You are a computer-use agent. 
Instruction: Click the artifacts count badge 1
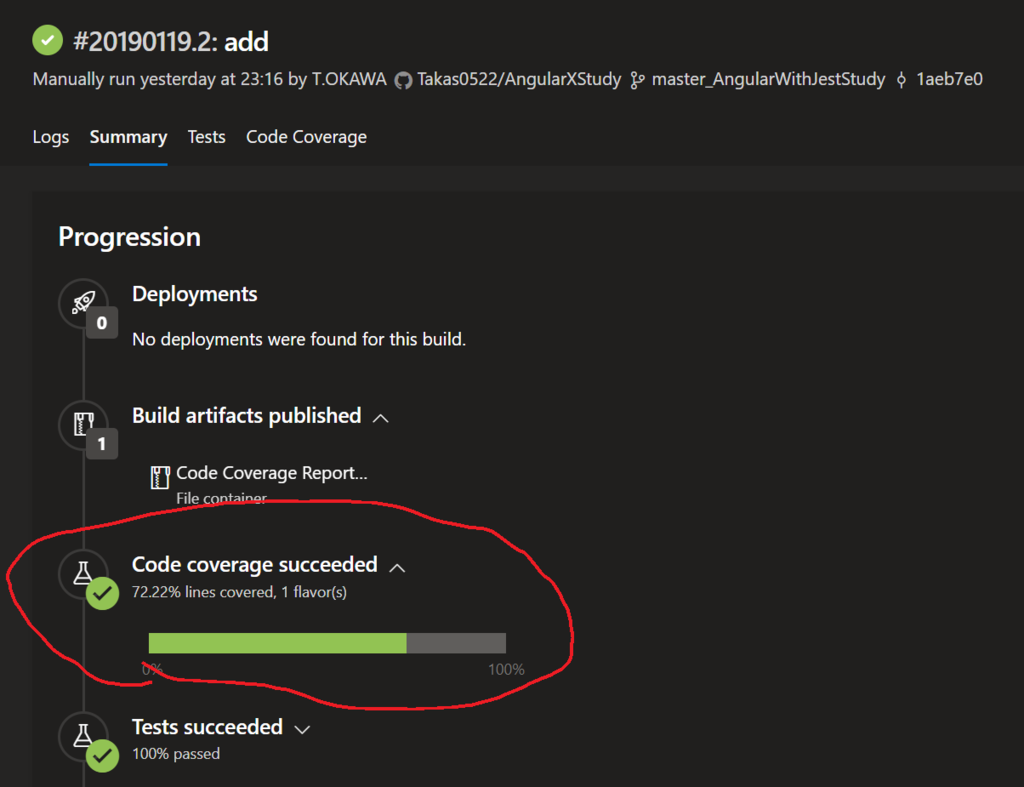102,444
